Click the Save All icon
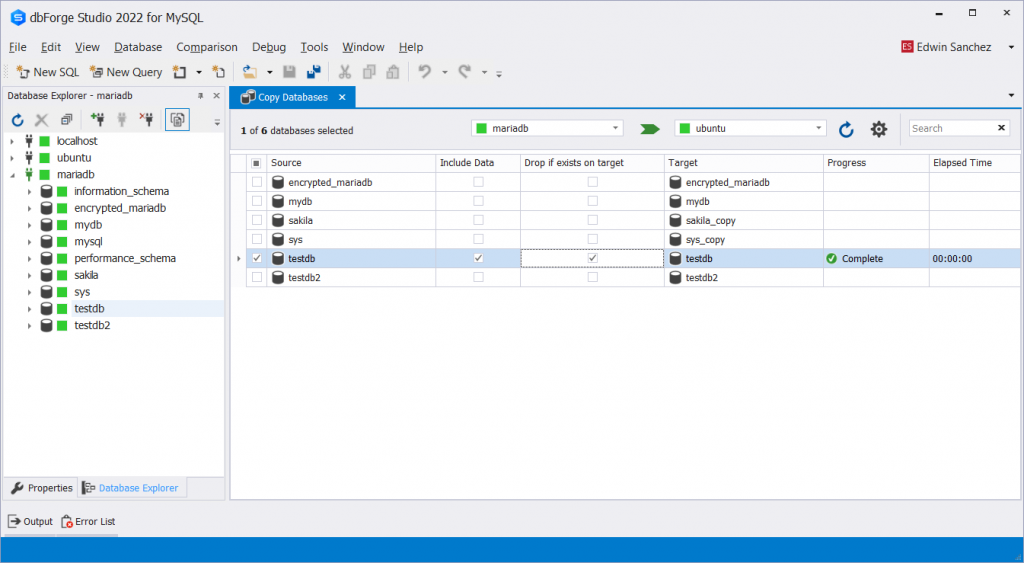The width and height of the screenshot is (1024, 563). coord(314,72)
